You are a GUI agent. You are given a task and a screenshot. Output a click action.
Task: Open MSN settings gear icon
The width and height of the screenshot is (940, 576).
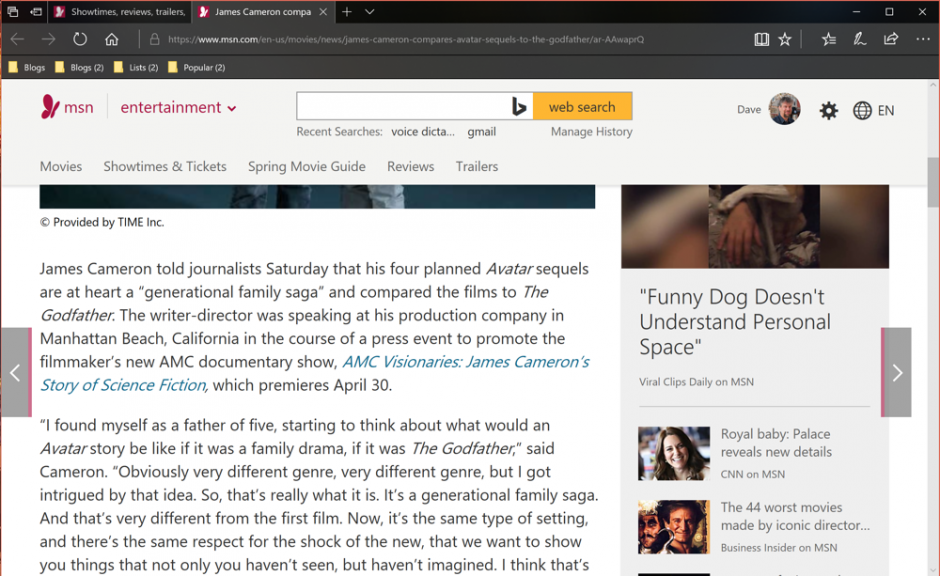tap(828, 111)
